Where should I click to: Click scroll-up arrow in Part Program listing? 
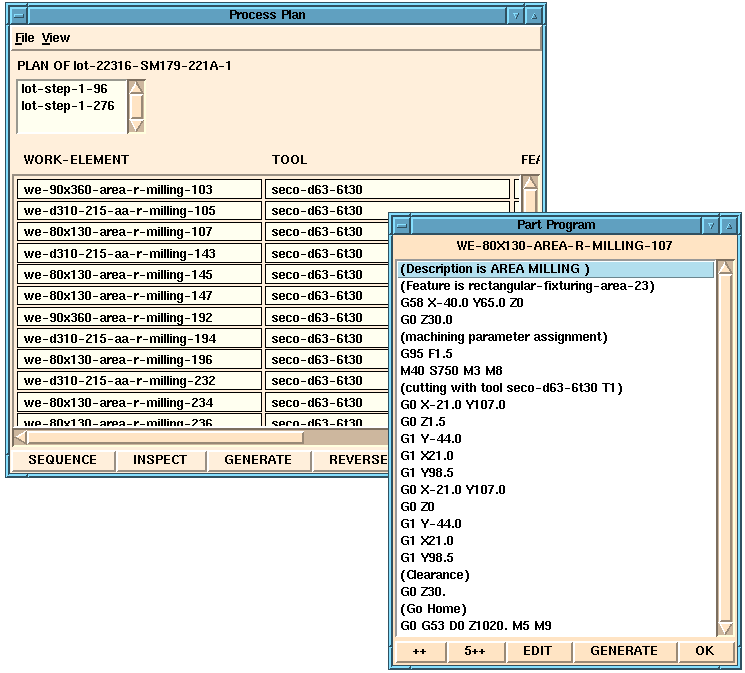tap(725, 269)
